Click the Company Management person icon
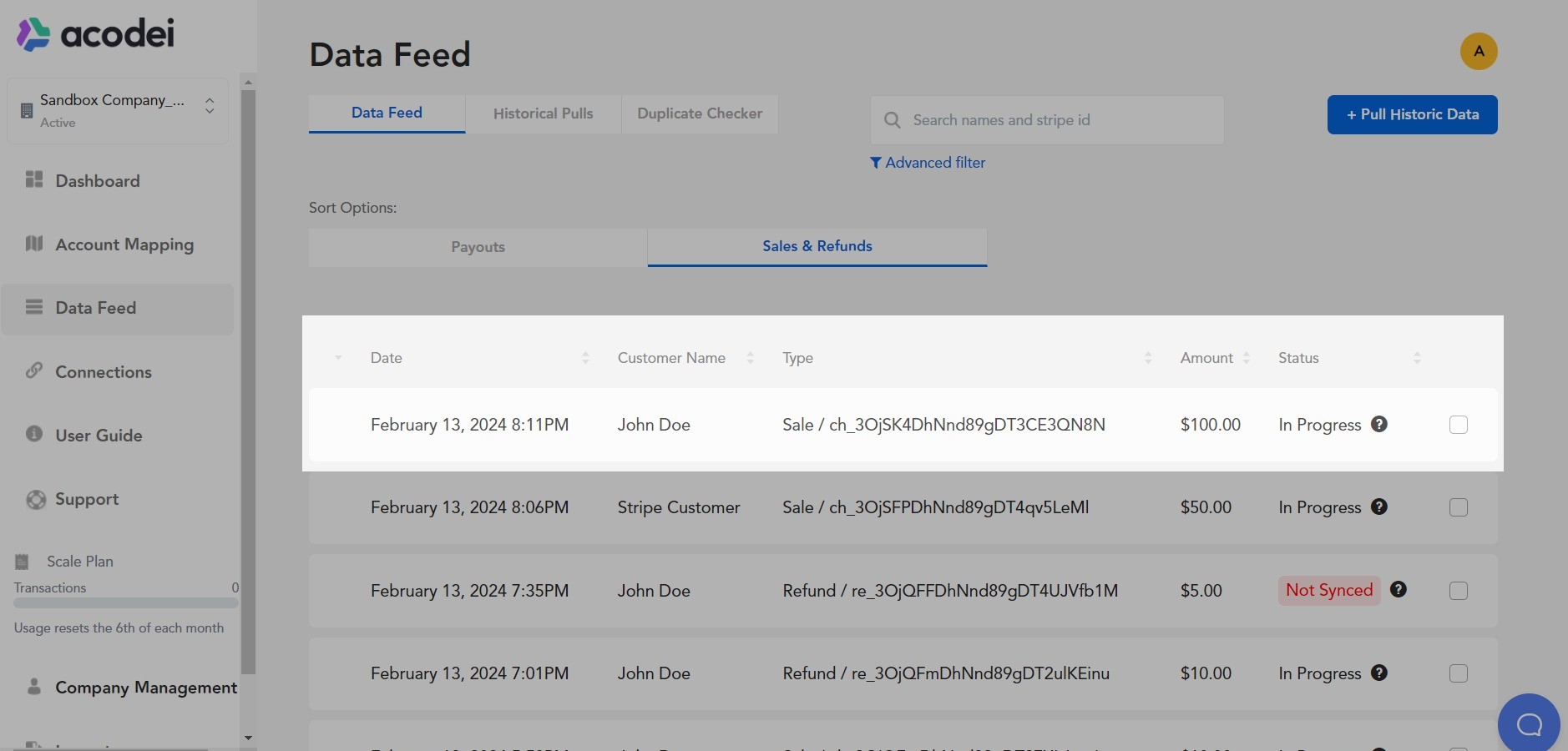 tap(34, 686)
